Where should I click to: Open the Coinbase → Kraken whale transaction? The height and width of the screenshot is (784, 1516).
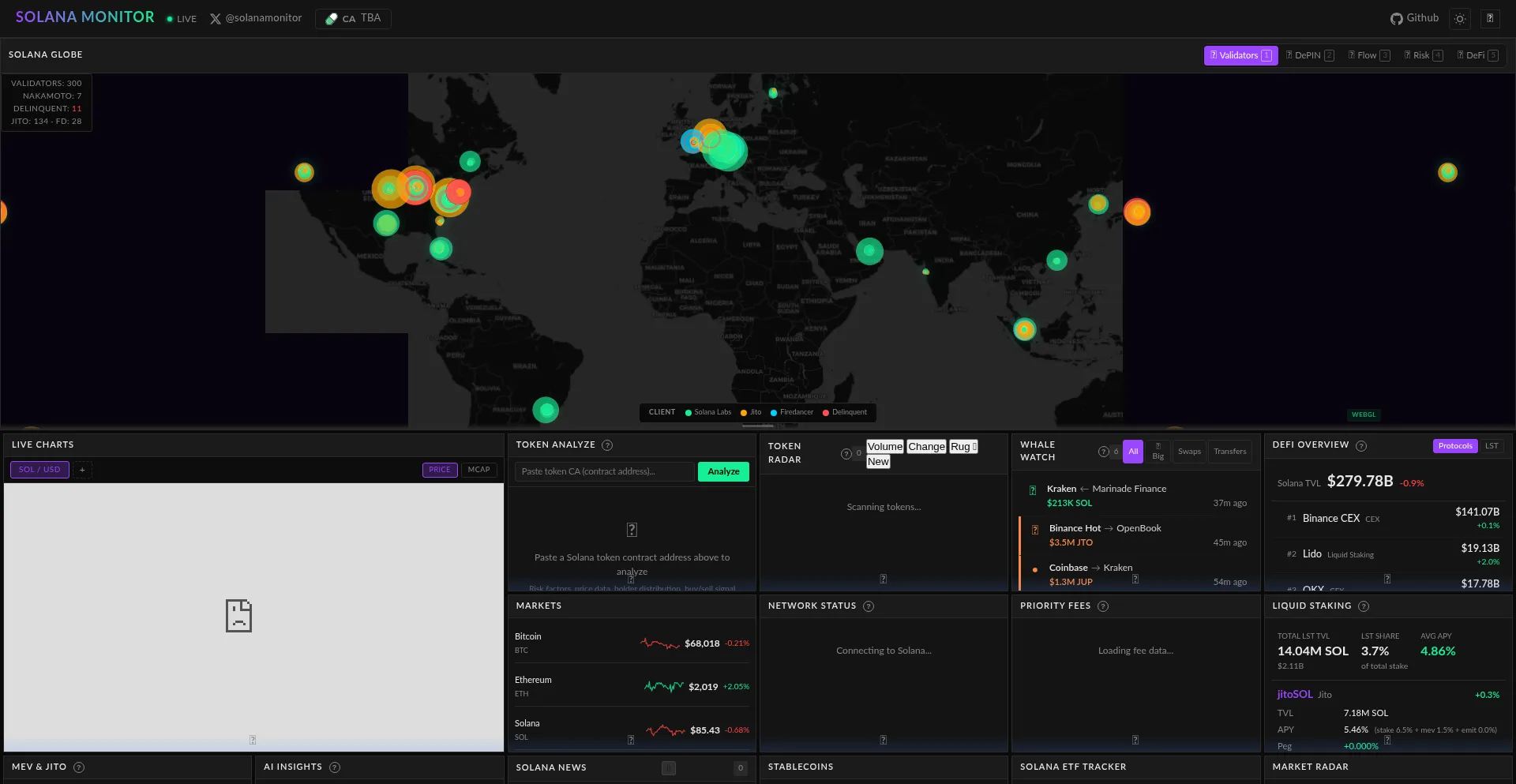coord(1136,575)
